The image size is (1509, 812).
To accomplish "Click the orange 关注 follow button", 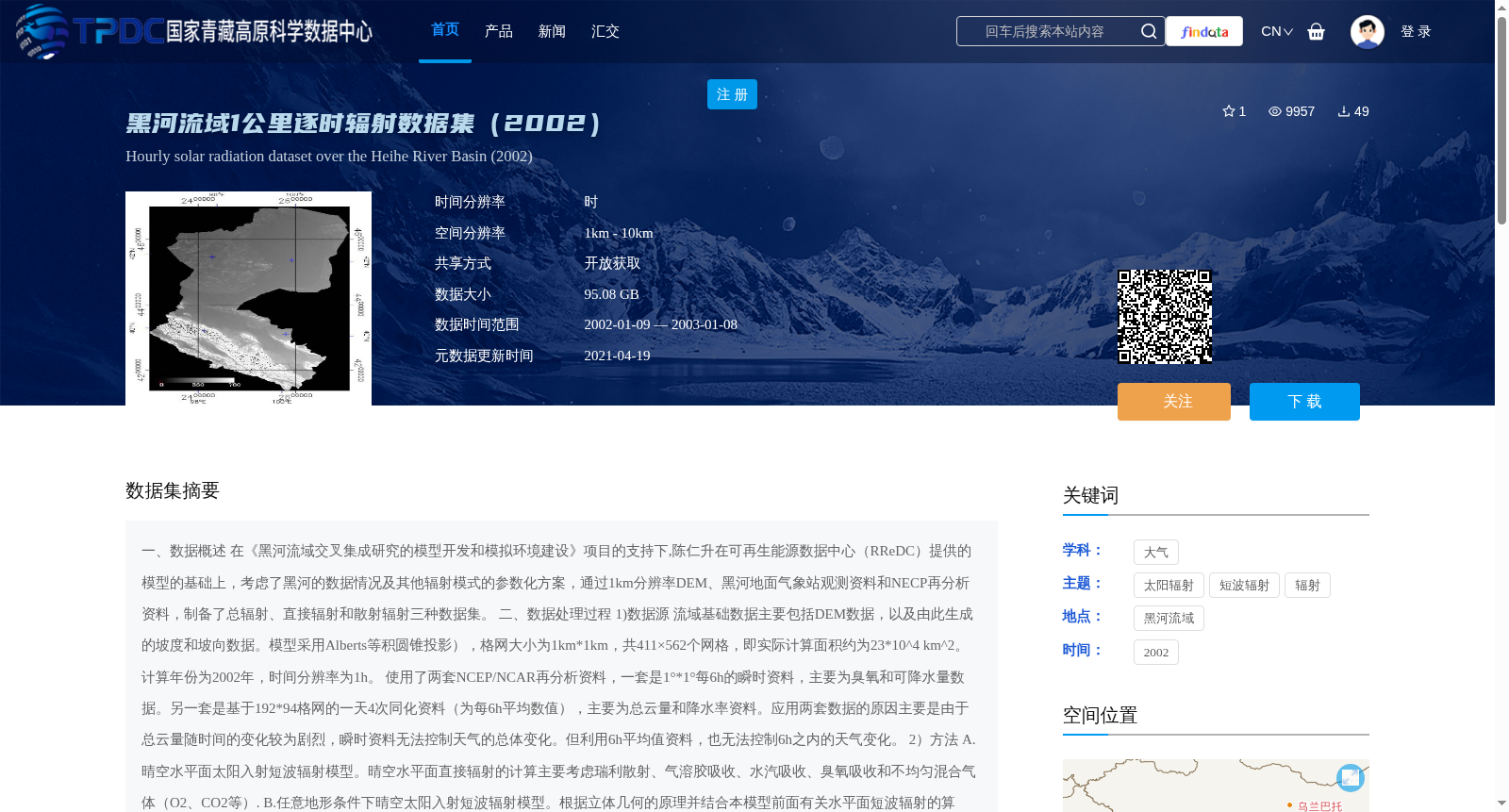I will click(1174, 402).
